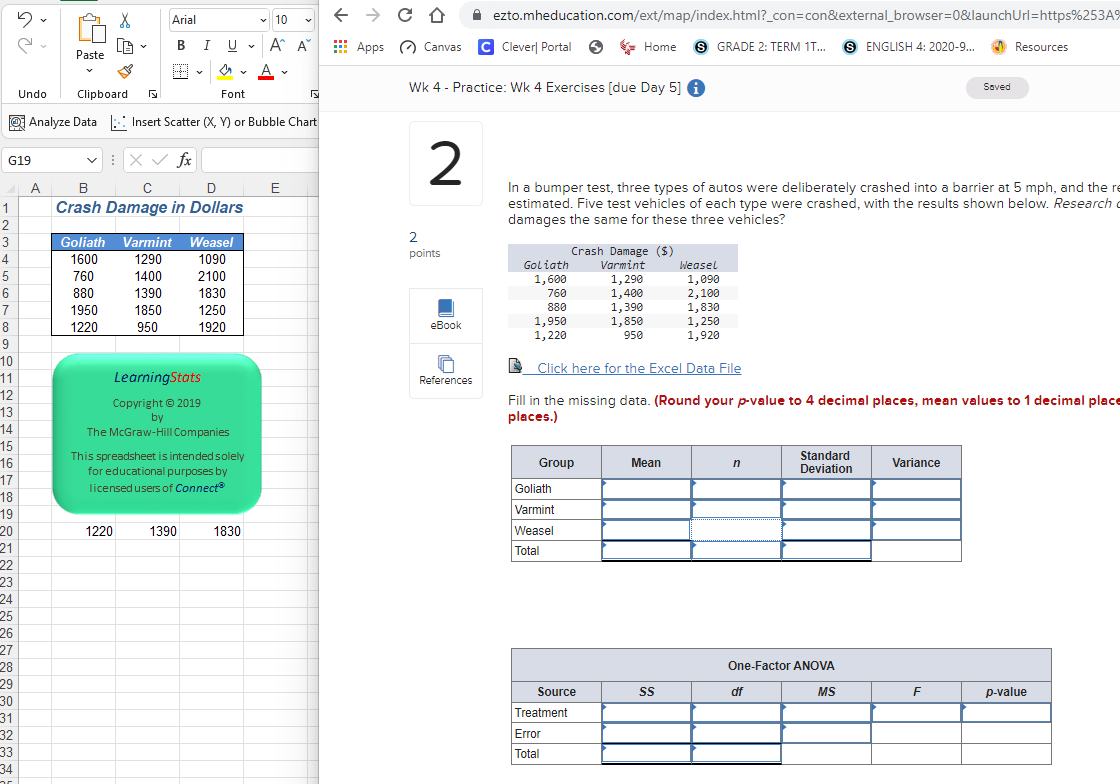Click the Redo arrow in Excel

24,46
